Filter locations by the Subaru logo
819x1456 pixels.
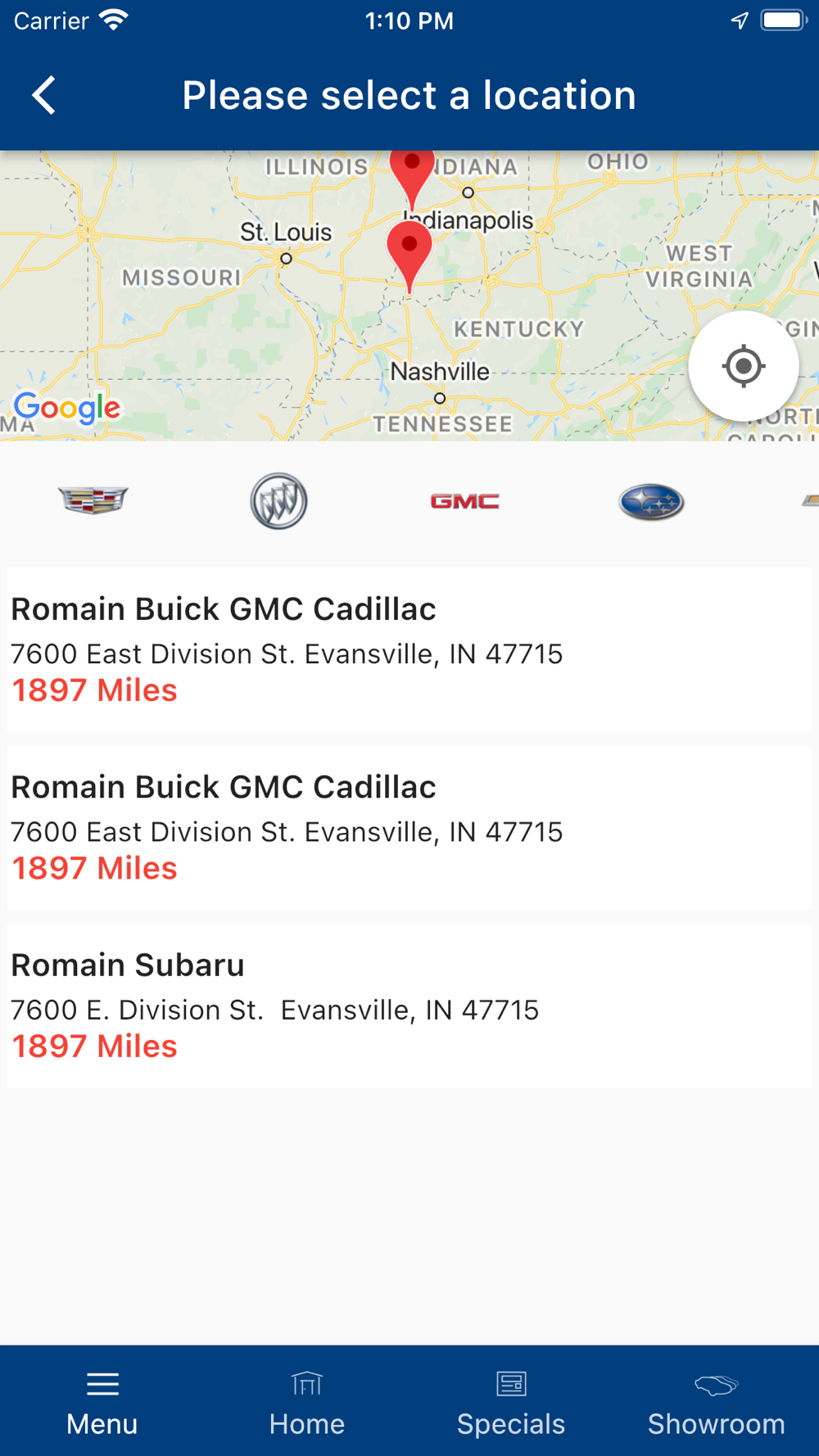pyautogui.click(x=651, y=502)
